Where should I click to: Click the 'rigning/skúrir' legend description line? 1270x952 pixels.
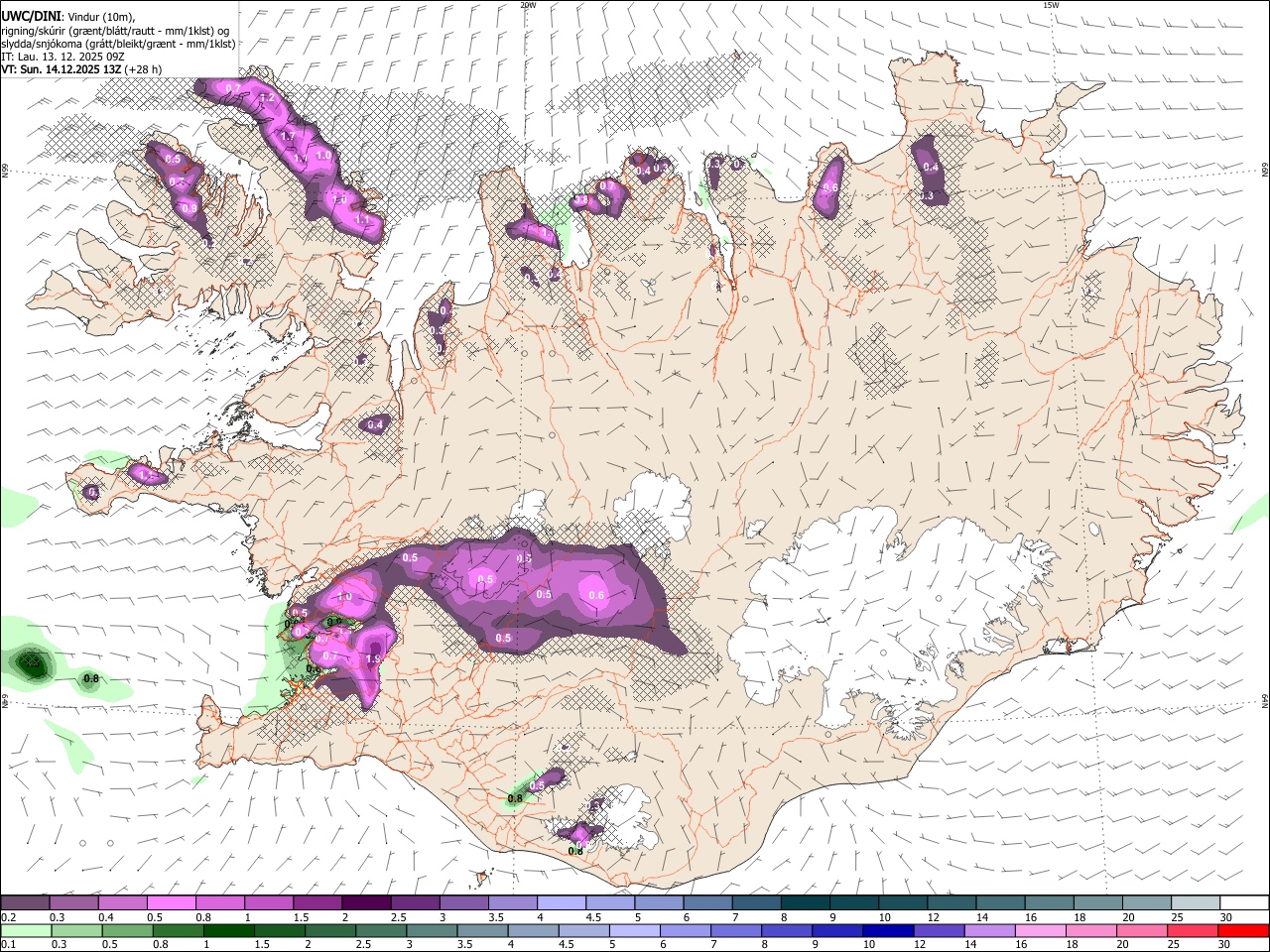pos(115,30)
